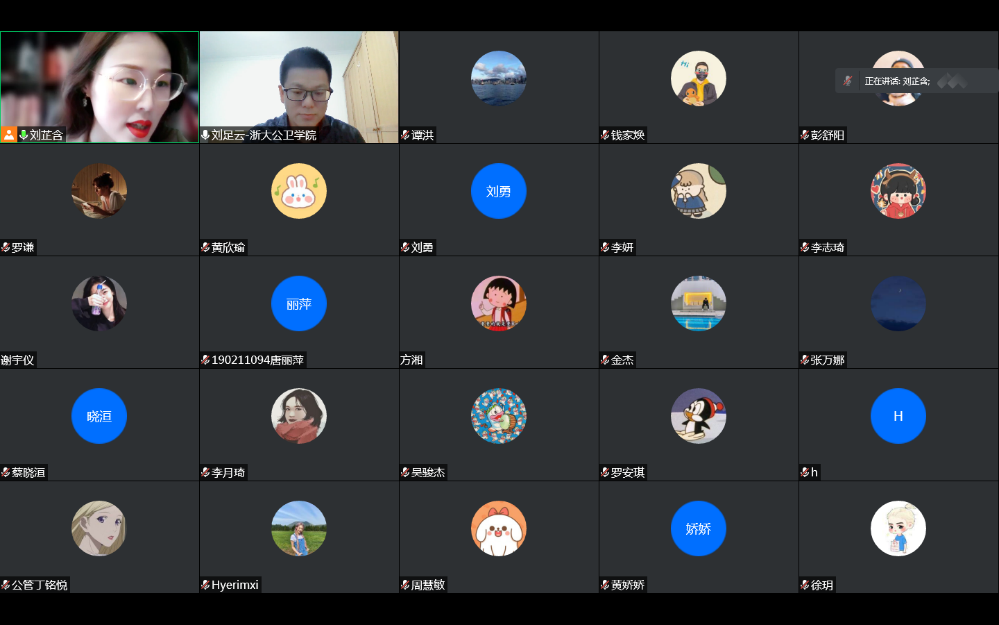Select the blue 娇娇 avatar
Image resolution: width=999 pixels, height=625 pixels.
point(698,528)
